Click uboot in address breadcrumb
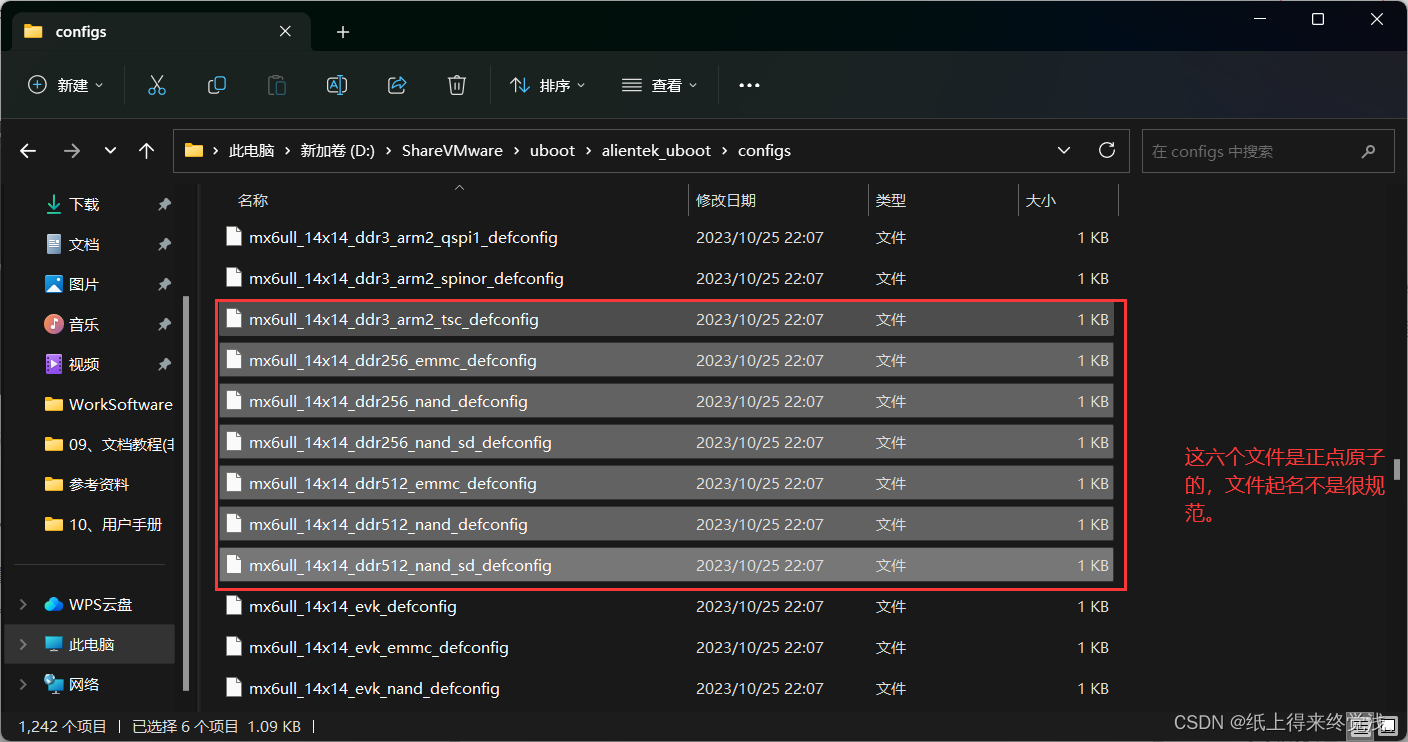Screen dimensions: 1408x742 tap(552, 151)
